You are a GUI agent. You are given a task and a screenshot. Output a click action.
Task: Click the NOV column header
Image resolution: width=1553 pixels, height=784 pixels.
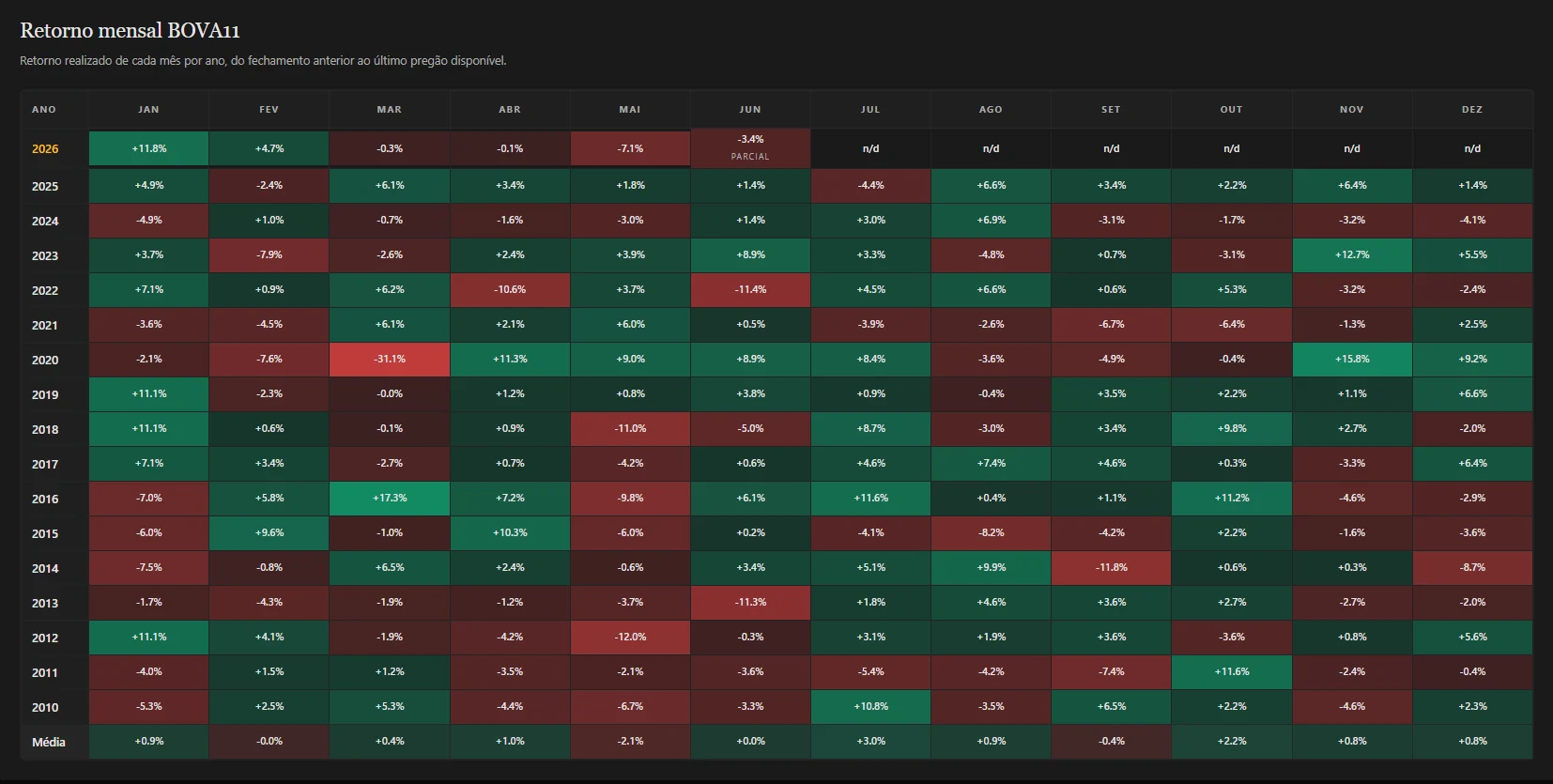coord(1352,110)
